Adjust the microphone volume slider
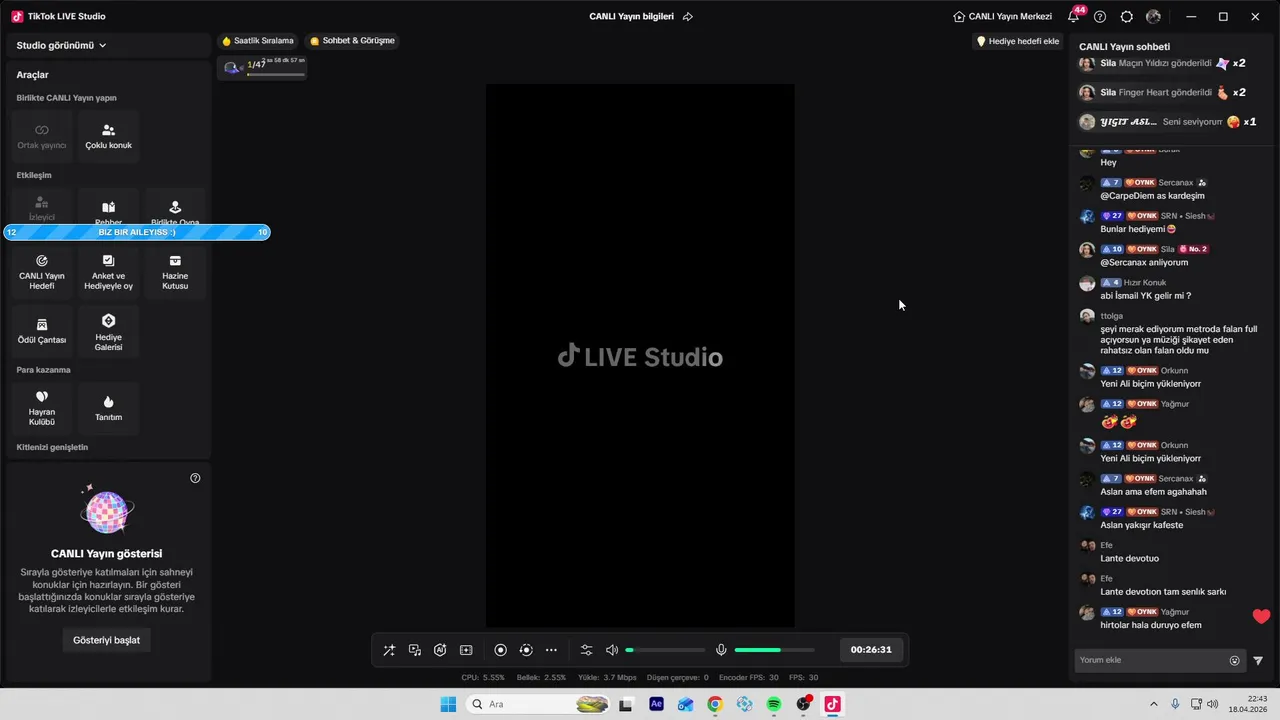 click(x=774, y=650)
